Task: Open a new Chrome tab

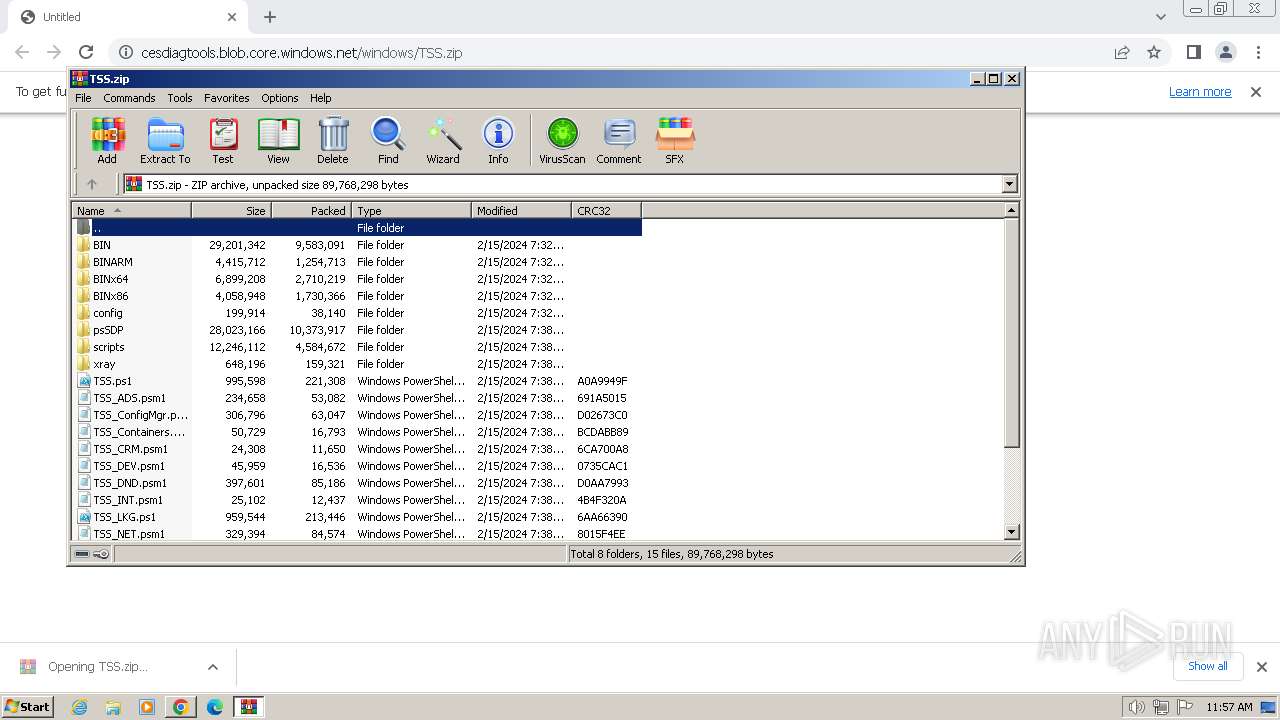Action: (x=270, y=17)
